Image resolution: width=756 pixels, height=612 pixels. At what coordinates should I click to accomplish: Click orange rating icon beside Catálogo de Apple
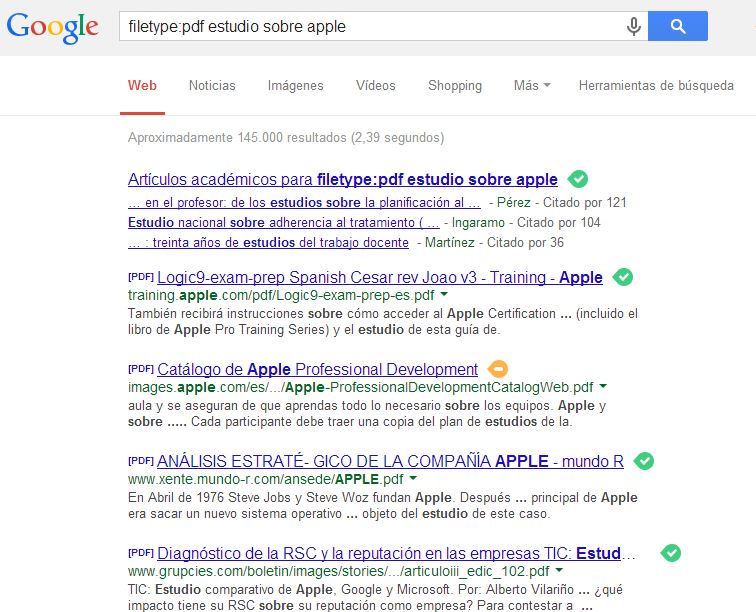pyautogui.click(x=498, y=369)
